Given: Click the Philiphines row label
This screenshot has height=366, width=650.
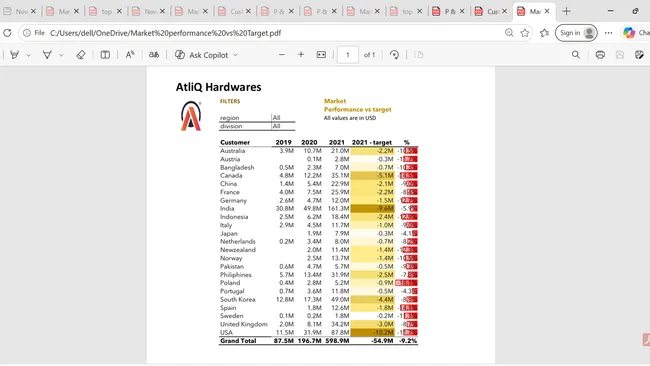Looking at the screenshot, I should click(236, 275).
